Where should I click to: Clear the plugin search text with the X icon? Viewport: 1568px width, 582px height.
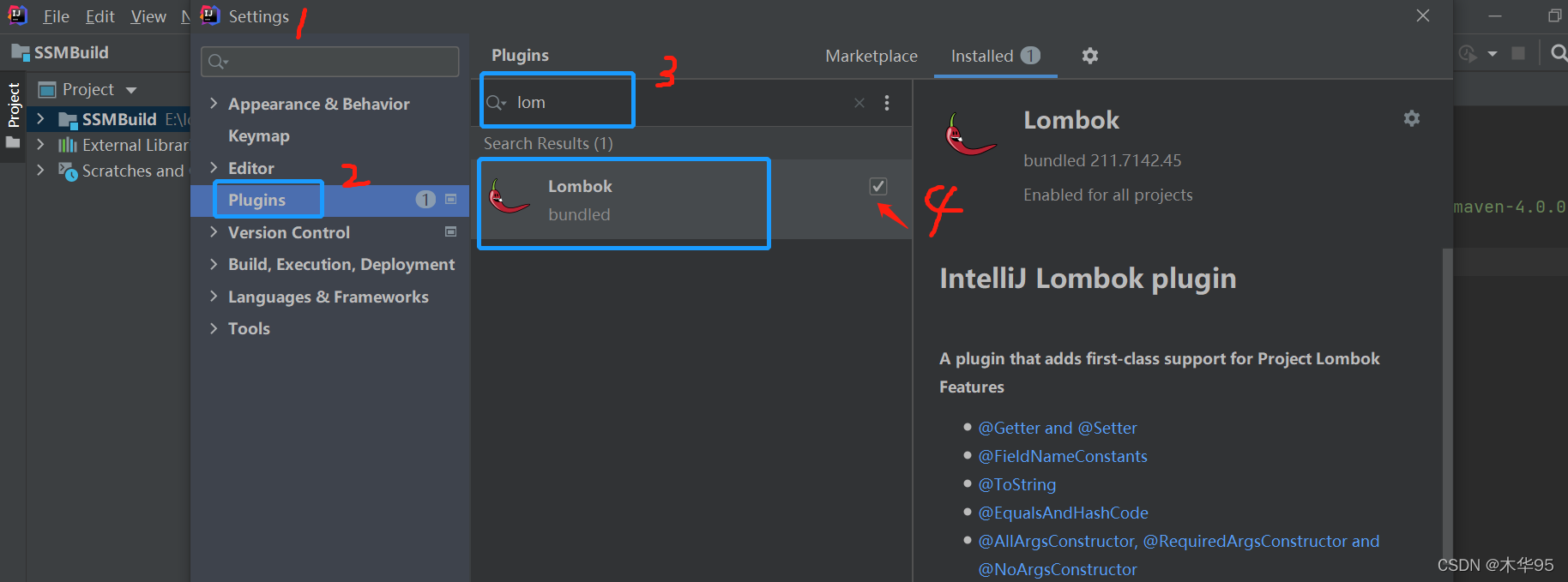pyautogui.click(x=859, y=103)
